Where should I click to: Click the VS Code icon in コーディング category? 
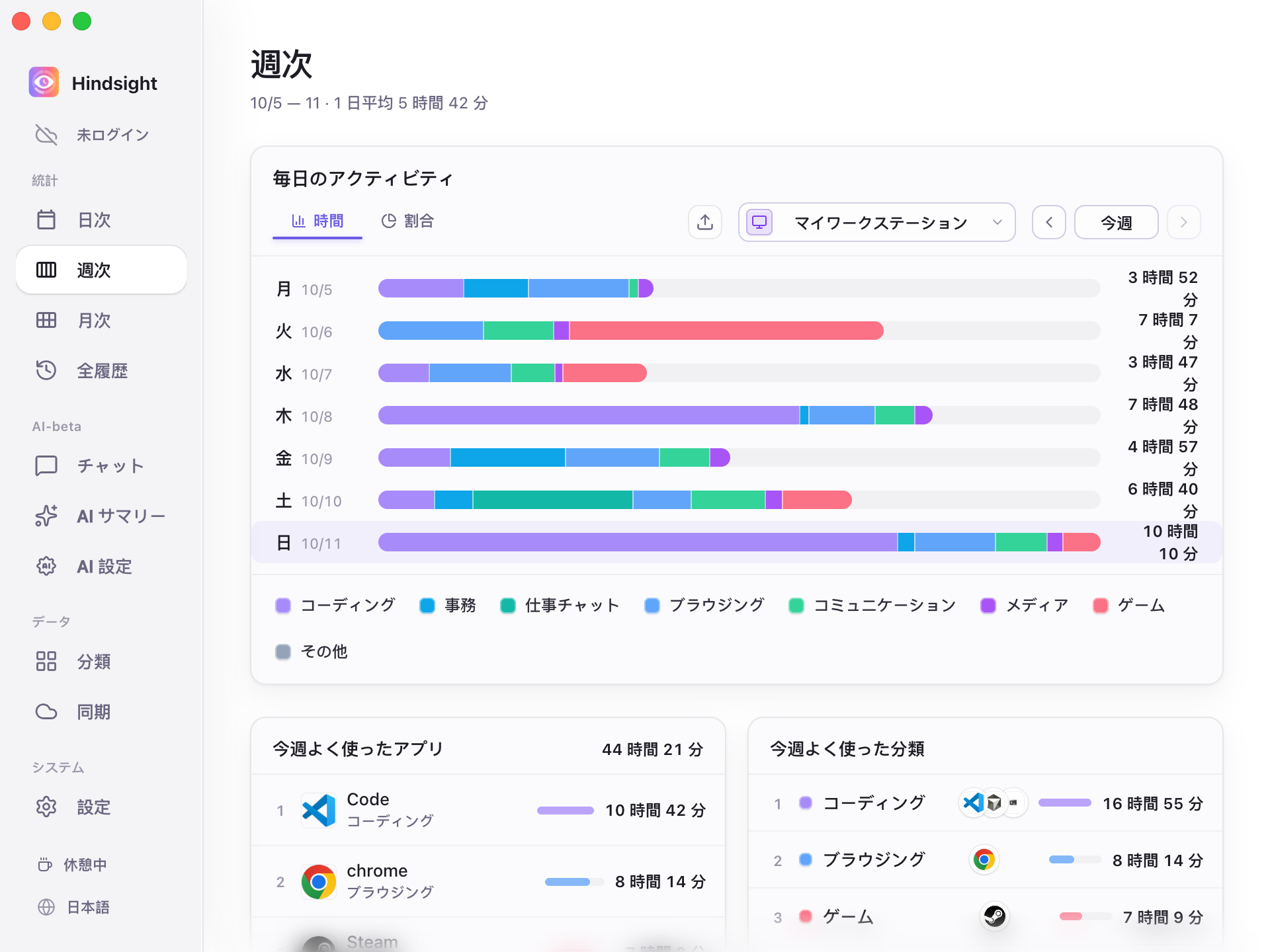pos(973,803)
